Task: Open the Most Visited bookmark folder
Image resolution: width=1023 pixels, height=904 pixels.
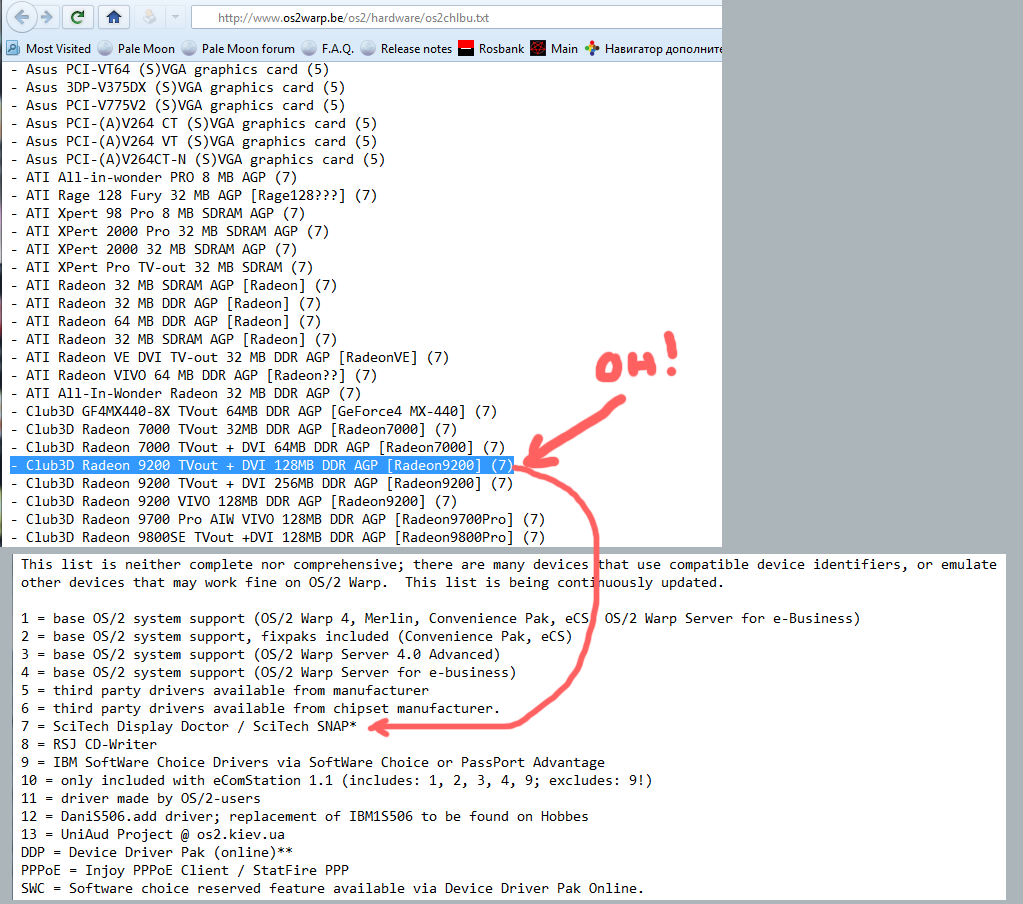Action: [49, 48]
